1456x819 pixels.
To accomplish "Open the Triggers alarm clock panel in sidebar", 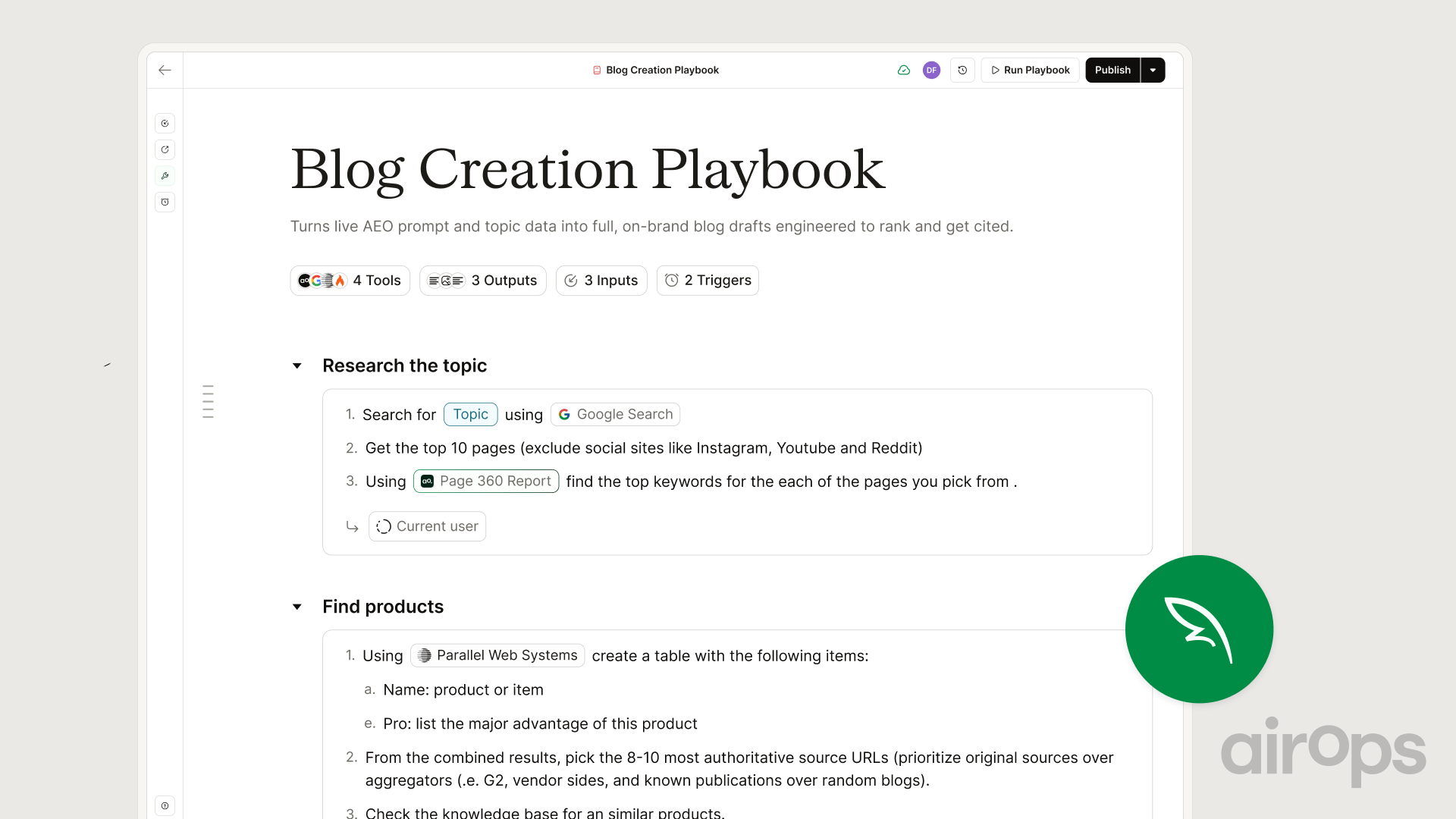I will [x=165, y=202].
